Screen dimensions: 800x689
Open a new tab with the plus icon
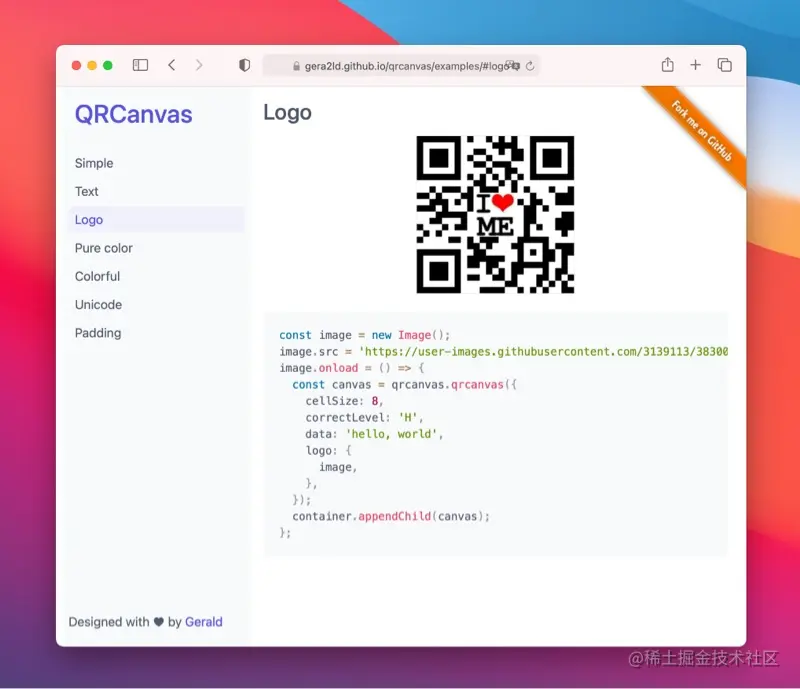click(x=695, y=65)
